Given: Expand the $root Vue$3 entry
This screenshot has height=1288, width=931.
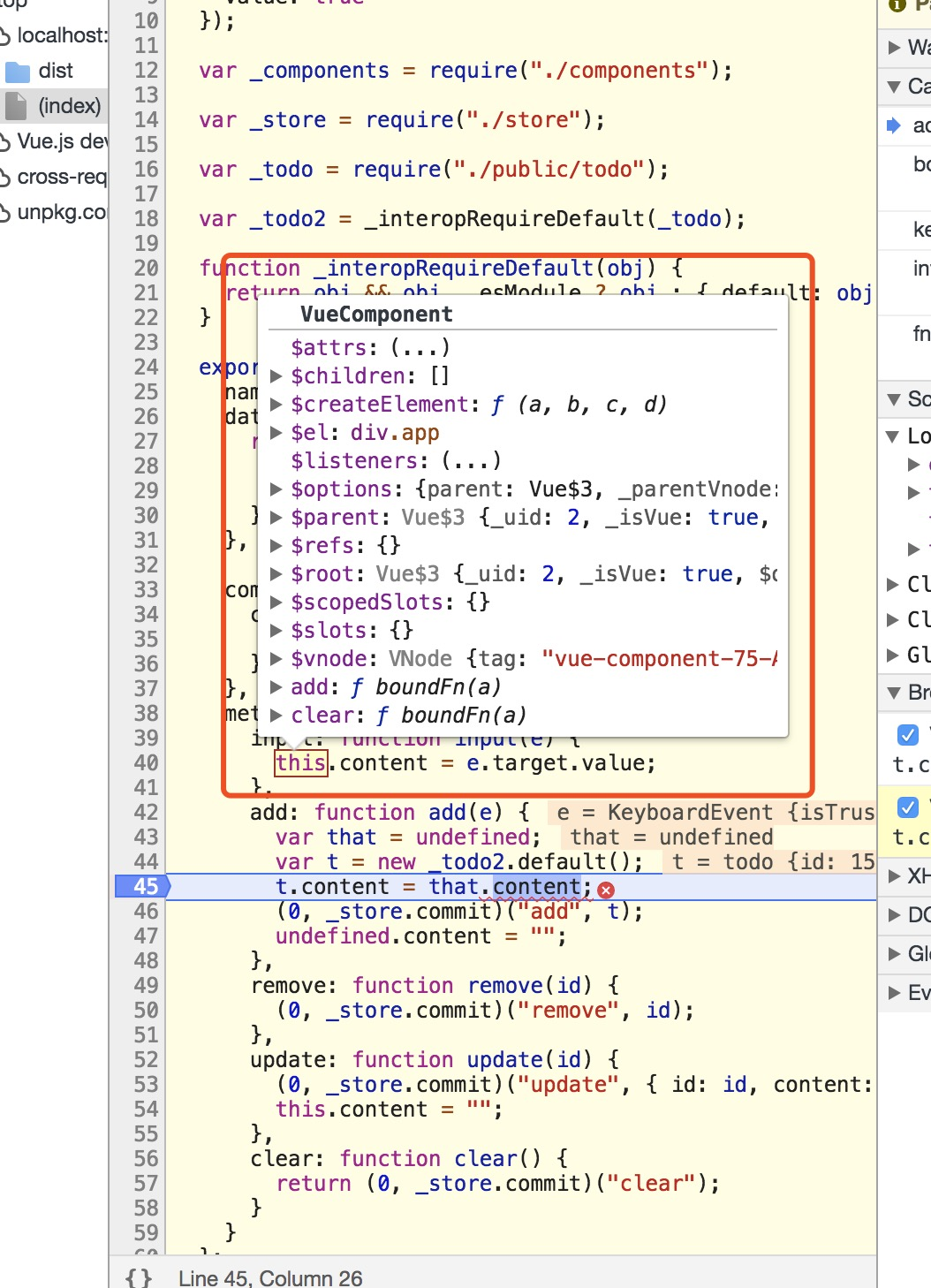Looking at the screenshot, I should [x=276, y=574].
